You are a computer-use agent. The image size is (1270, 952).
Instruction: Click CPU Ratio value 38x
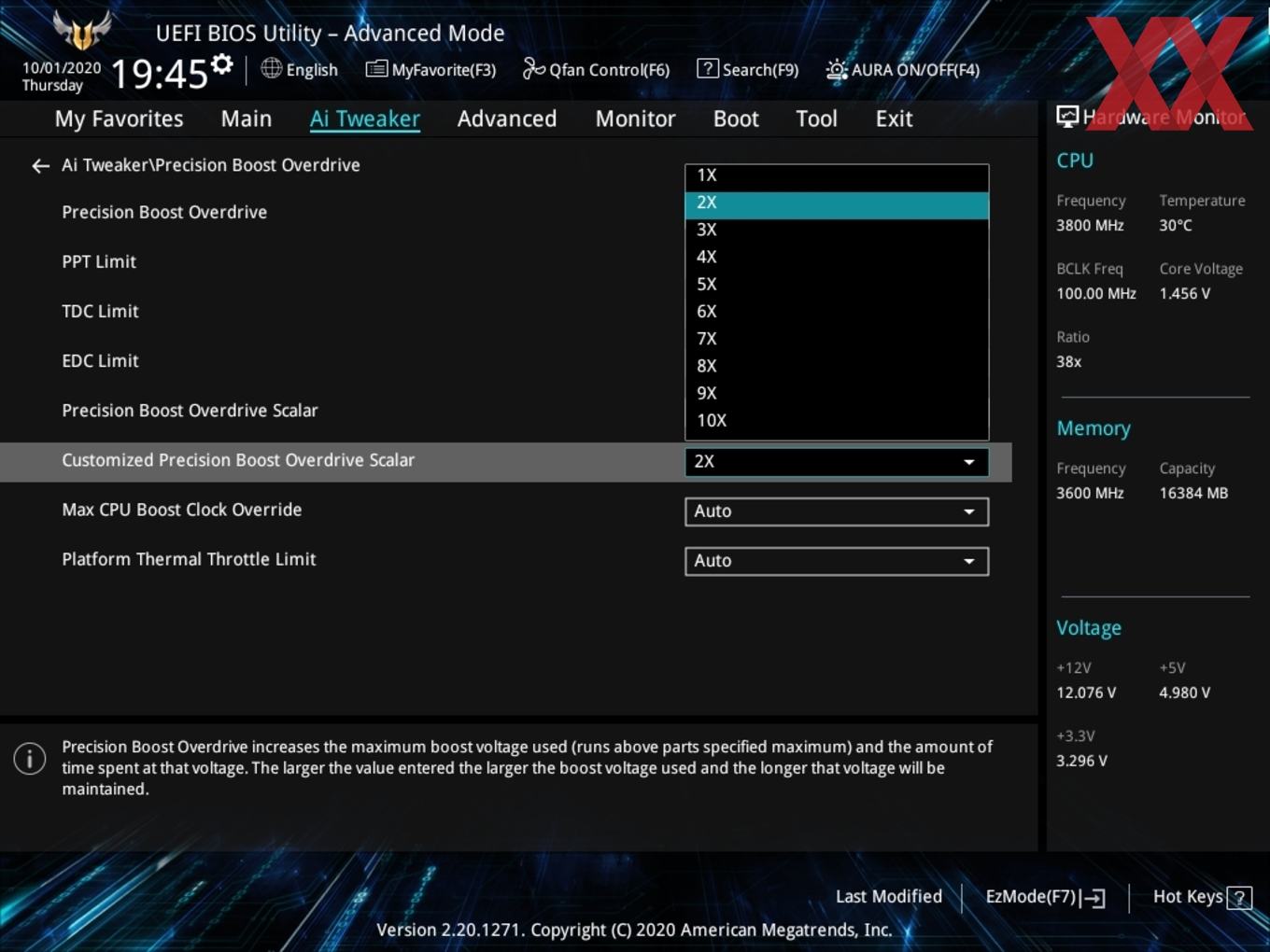(1069, 362)
